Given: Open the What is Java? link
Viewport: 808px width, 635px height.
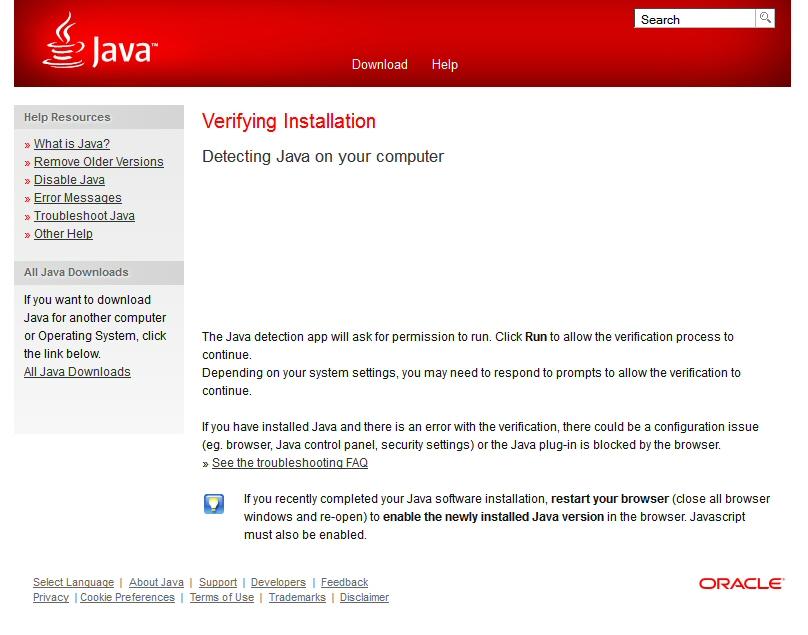Looking at the screenshot, I should (x=72, y=144).
